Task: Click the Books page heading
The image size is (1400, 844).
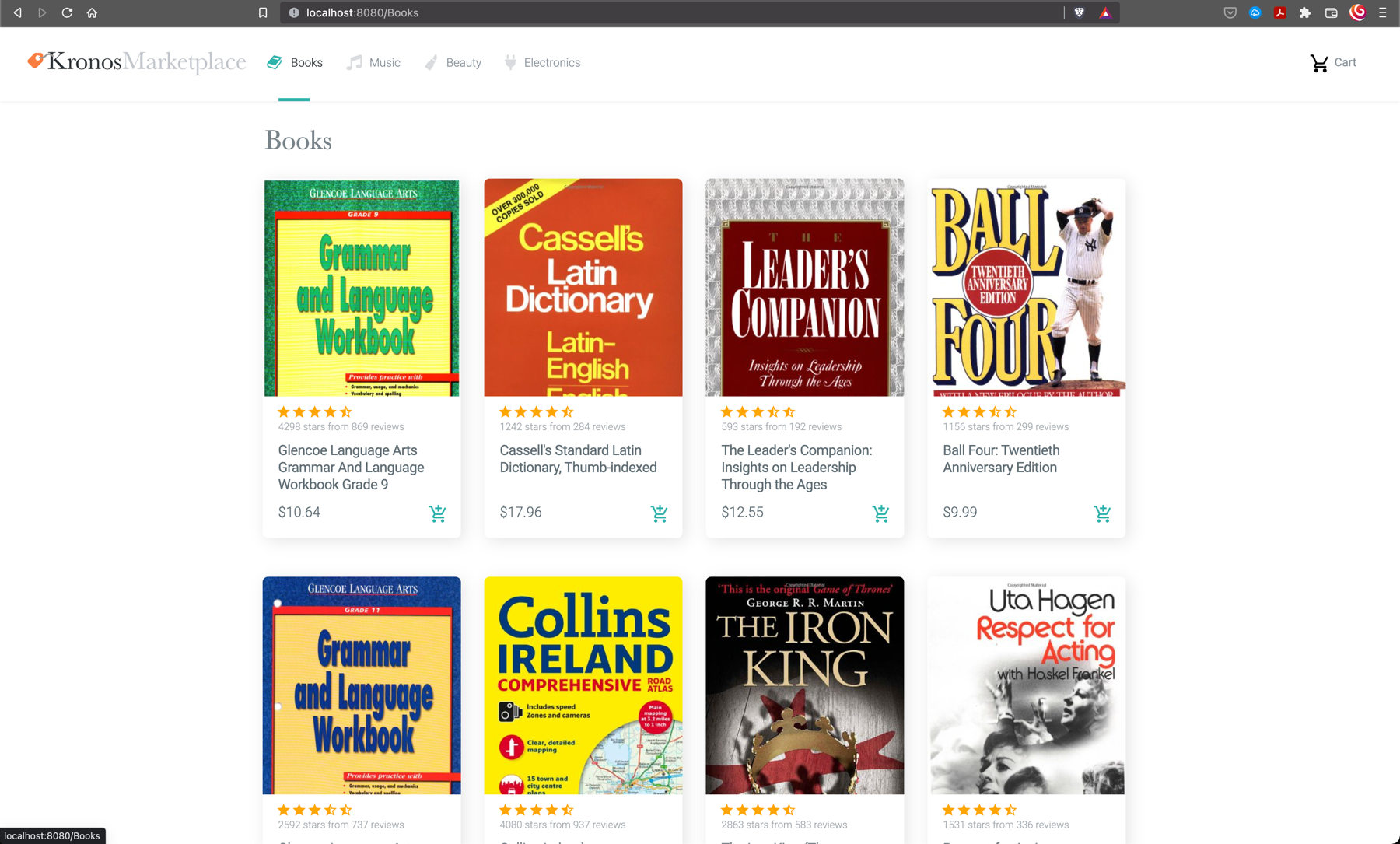Action: pos(298,141)
